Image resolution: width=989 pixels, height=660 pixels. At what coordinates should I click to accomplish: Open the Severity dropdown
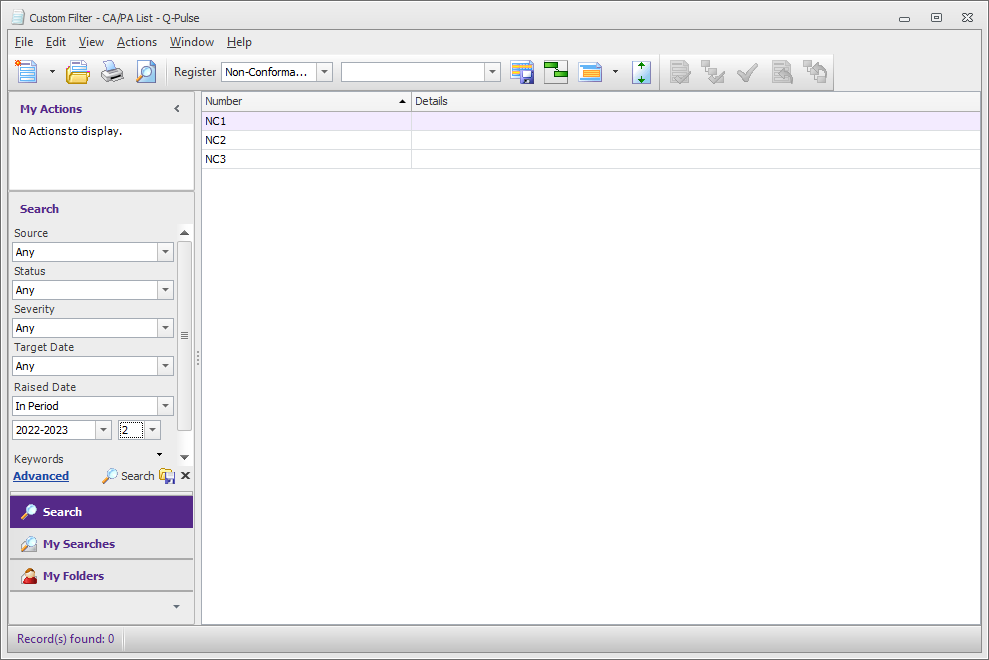pos(165,328)
